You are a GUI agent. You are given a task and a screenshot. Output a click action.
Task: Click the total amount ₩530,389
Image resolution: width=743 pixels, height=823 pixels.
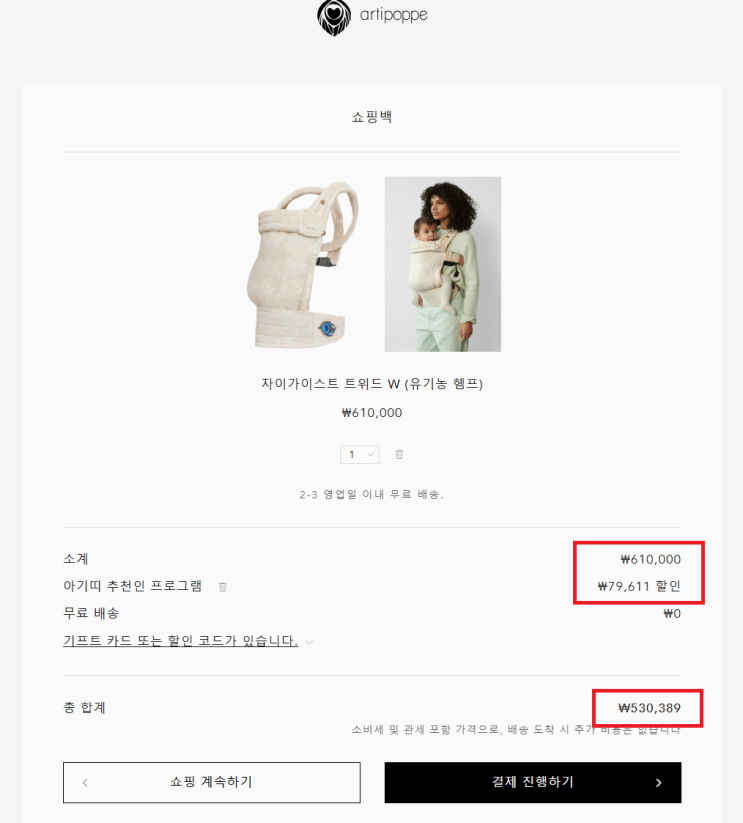pyautogui.click(x=650, y=708)
